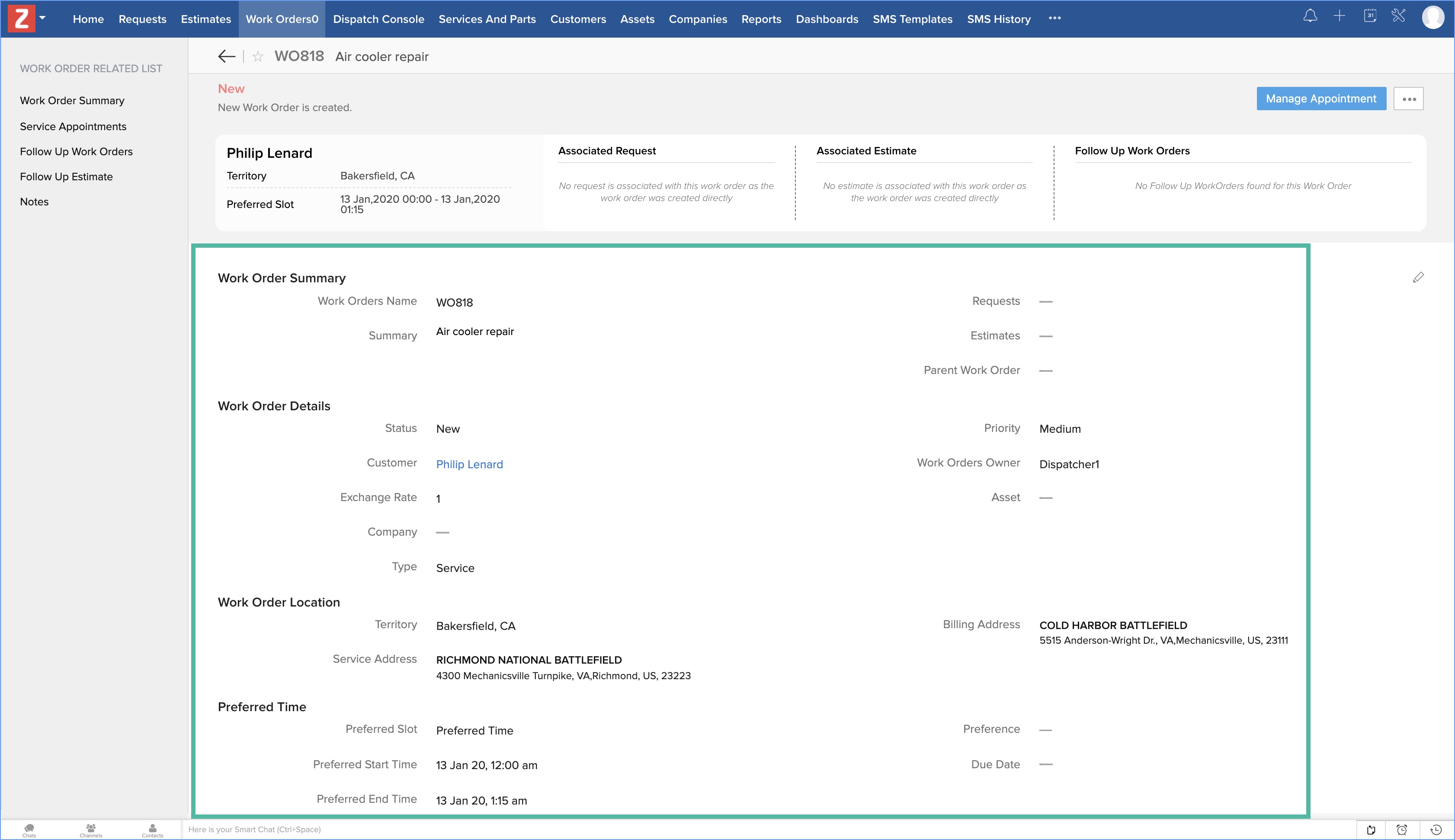
Task: Click the user profile avatar
Action: point(1433,17)
